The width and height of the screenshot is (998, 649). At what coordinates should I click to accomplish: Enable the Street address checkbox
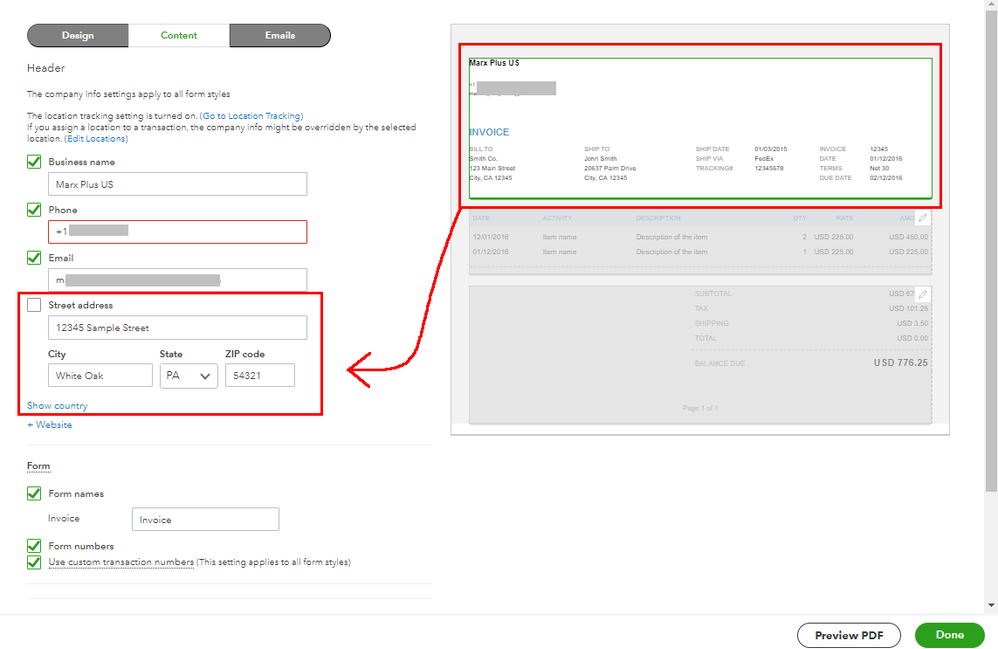34,305
